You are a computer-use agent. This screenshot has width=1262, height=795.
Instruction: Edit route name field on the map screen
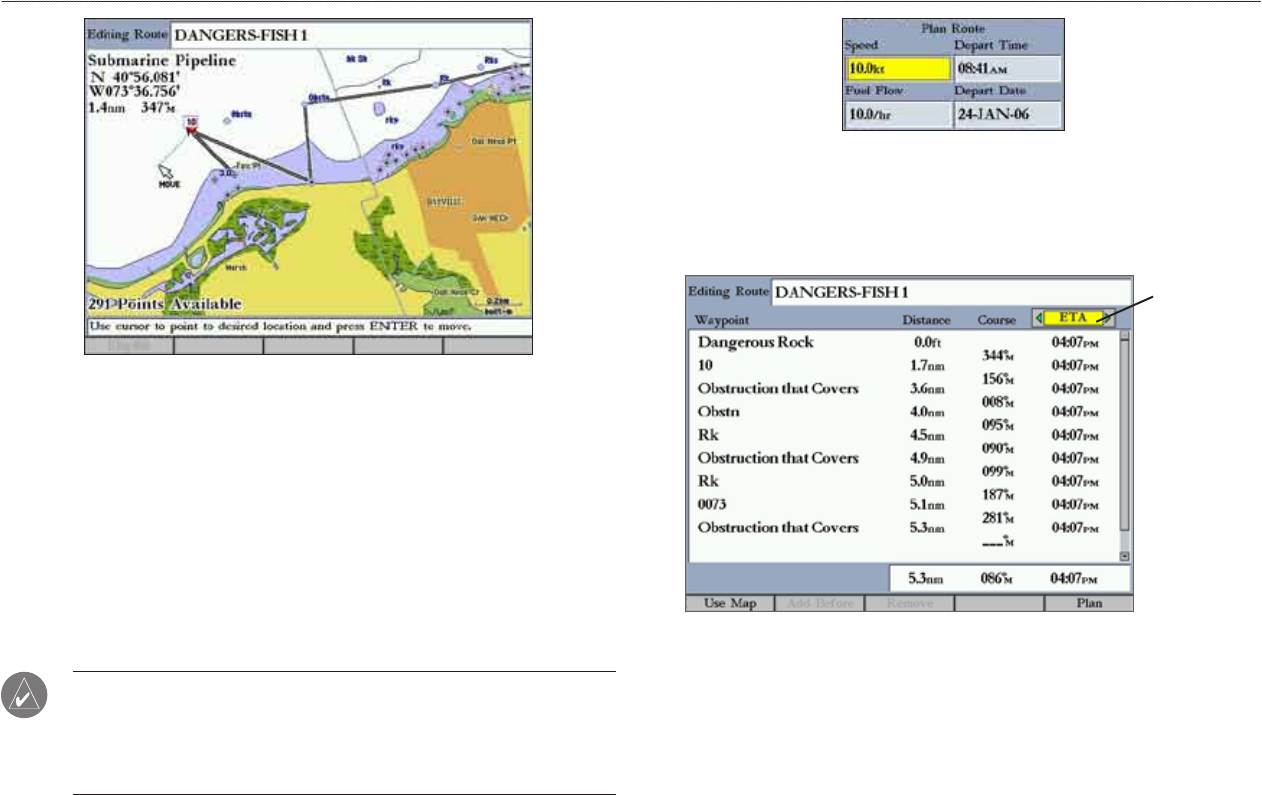[351, 34]
